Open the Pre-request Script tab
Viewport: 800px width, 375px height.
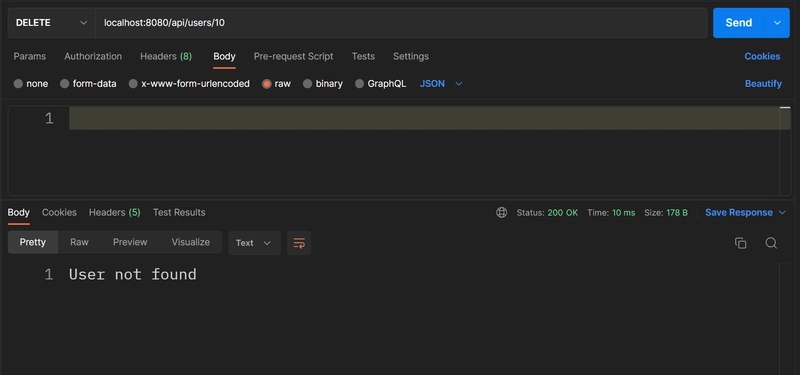pyautogui.click(x=293, y=57)
